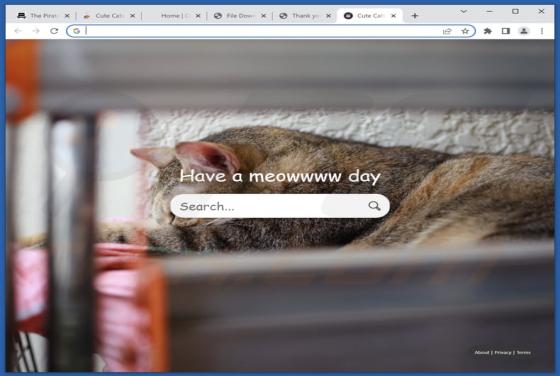Screen dimensions: 560x376
Task: Submit search with magnifier icon
Action: [374, 206]
